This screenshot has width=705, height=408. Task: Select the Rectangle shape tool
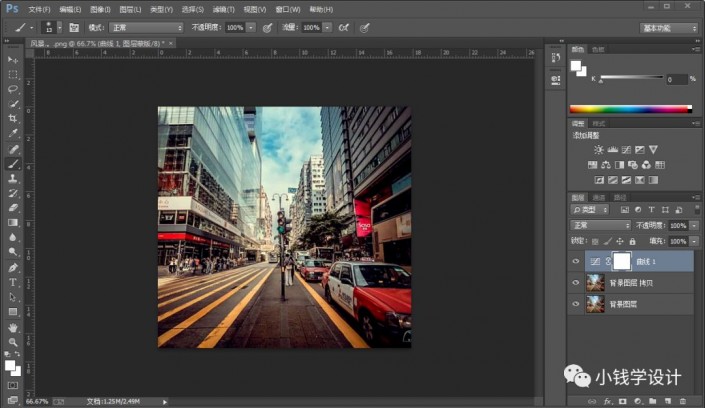coord(13,312)
